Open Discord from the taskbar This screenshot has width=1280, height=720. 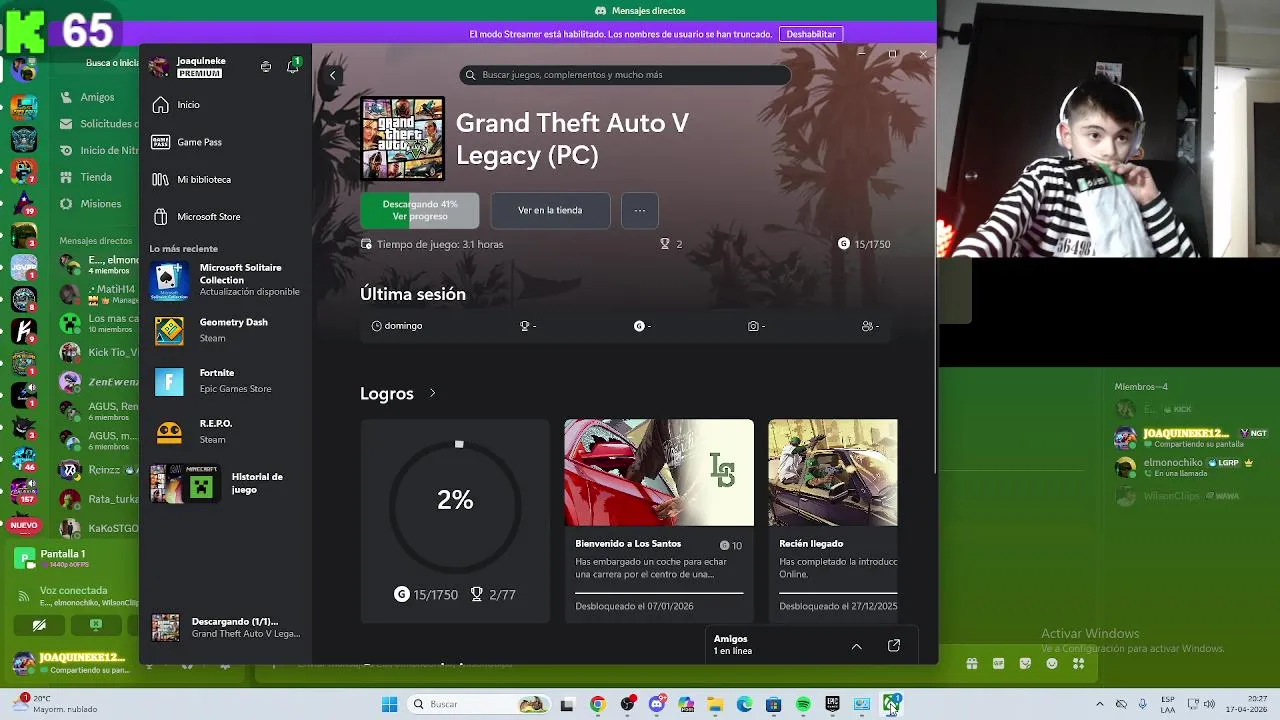[657, 705]
